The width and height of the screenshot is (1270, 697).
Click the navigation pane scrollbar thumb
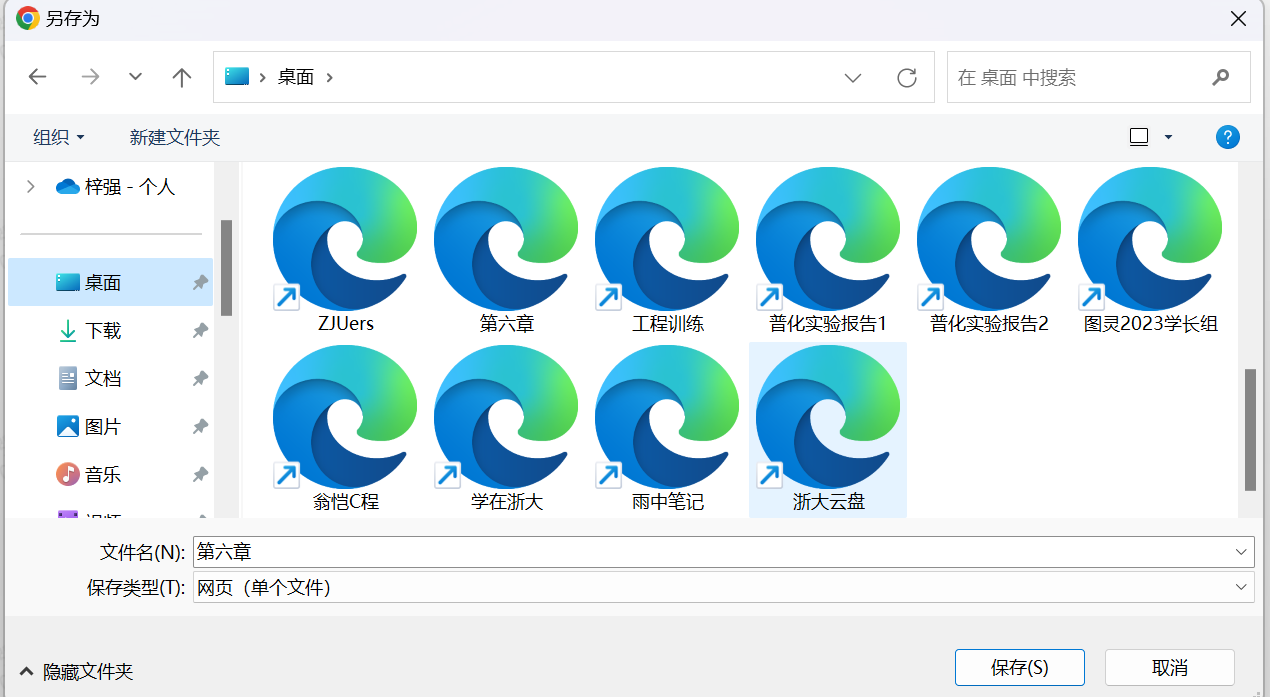(x=226, y=267)
